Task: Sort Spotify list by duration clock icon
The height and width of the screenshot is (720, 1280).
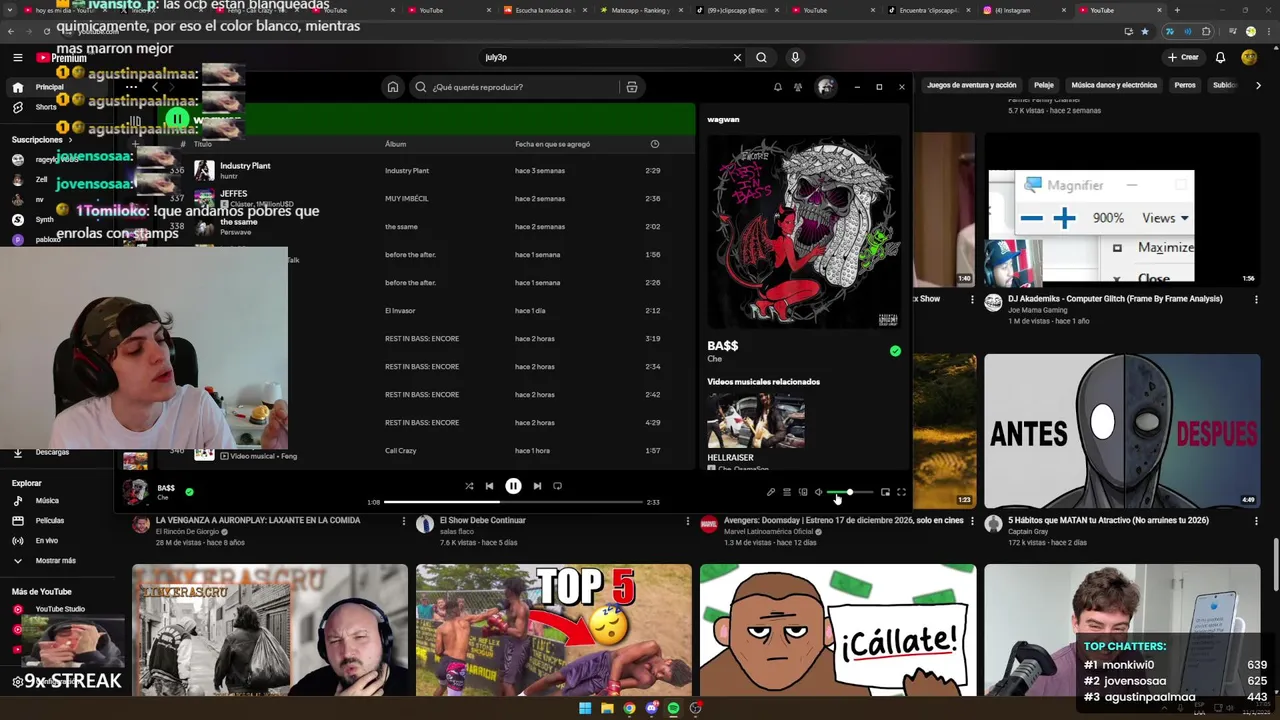Action: (655, 144)
